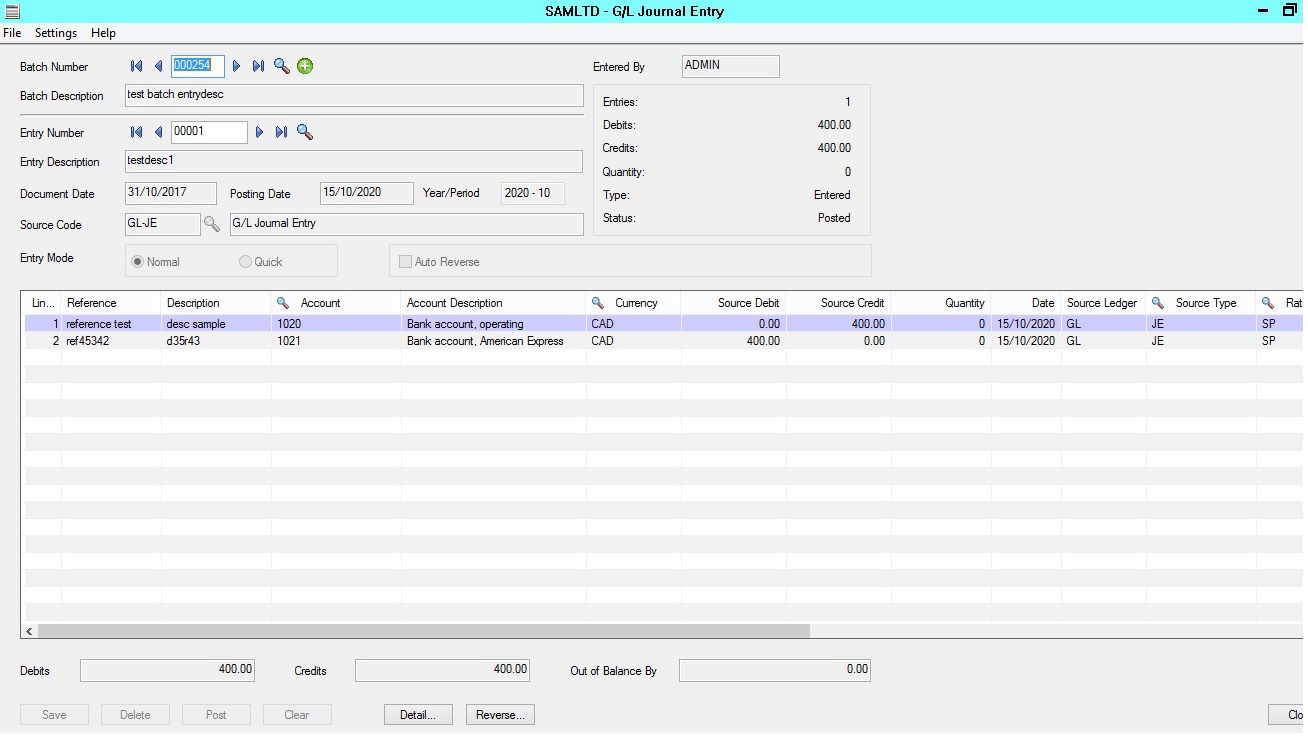Go to last entry number
The height and width of the screenshot is (739, 1308).
[x=281, y=132]
